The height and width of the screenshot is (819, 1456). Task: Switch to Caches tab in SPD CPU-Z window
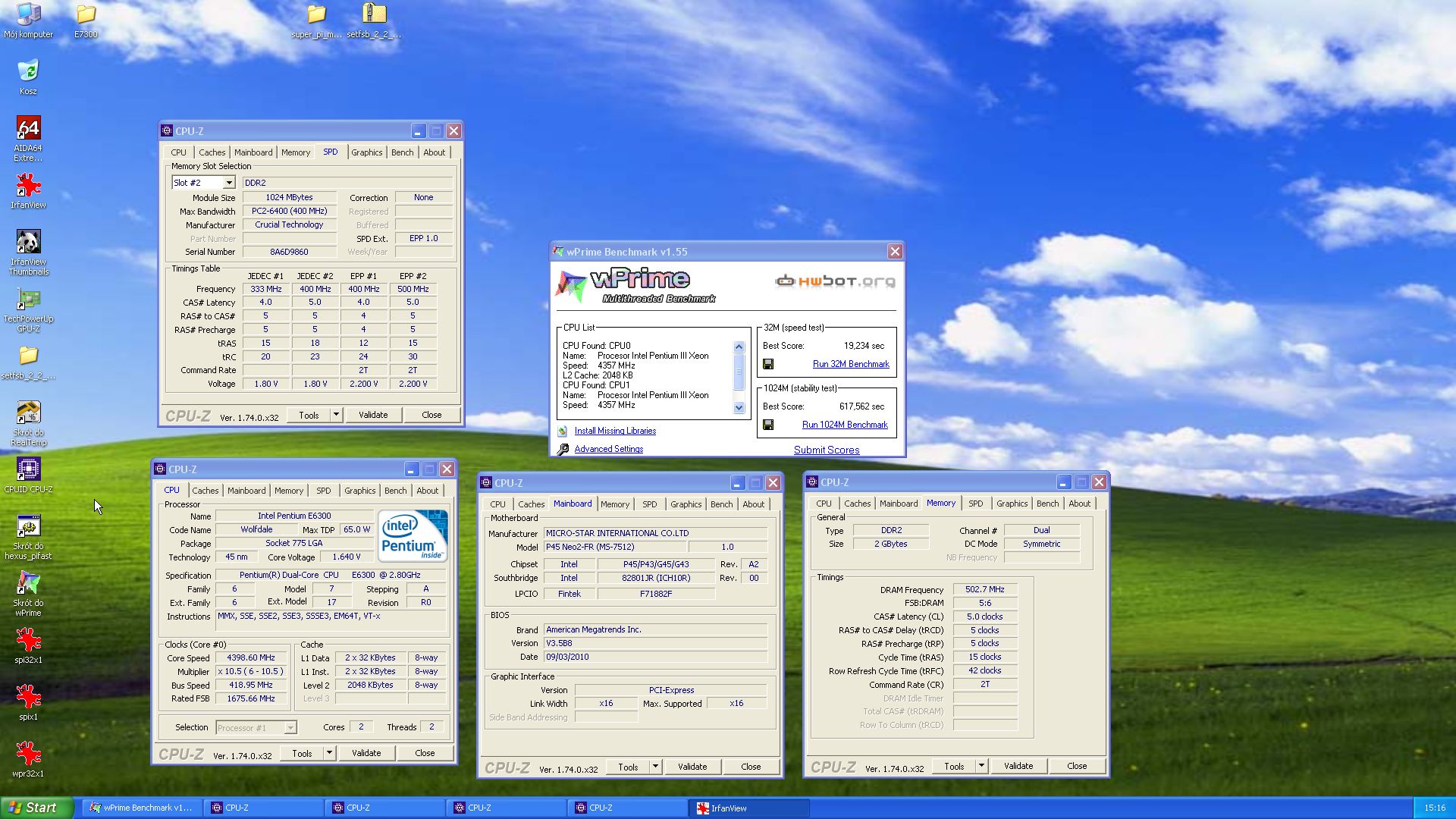click(x=212, y=152)
